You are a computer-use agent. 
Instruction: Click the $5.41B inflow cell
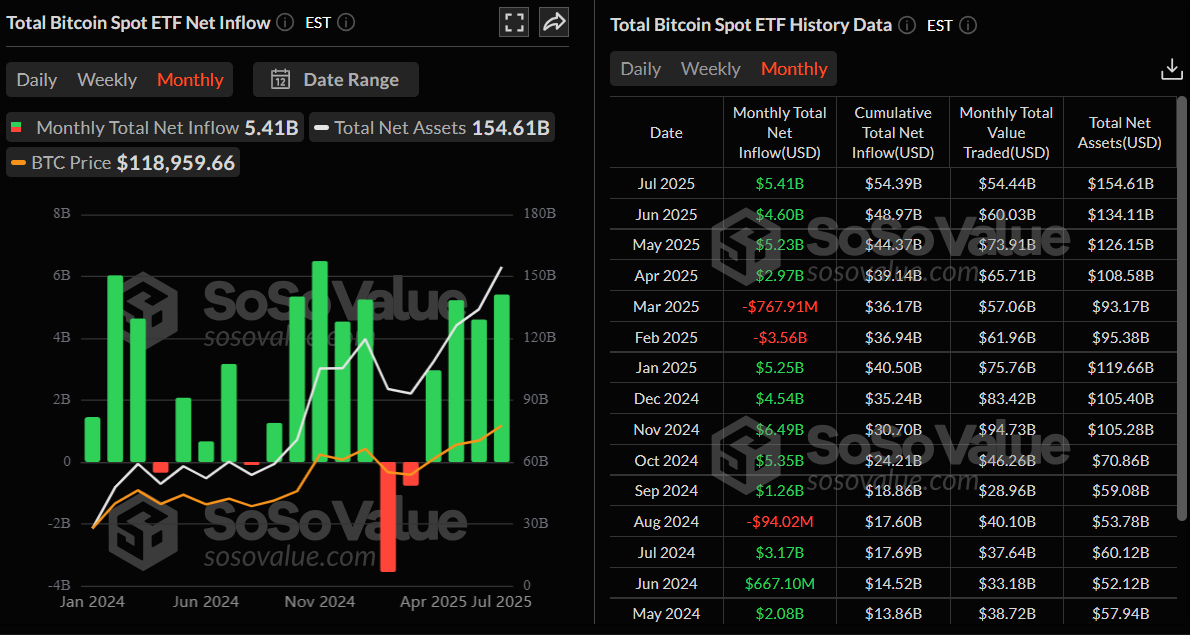point(779,184)
